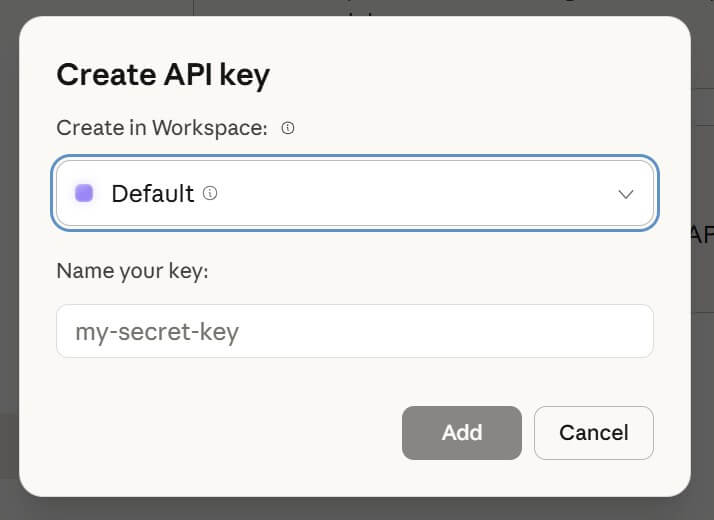The width and height of the screenshot is (714, 520).
Task: Click the Create in Workspace label
Action: point(162,128)
